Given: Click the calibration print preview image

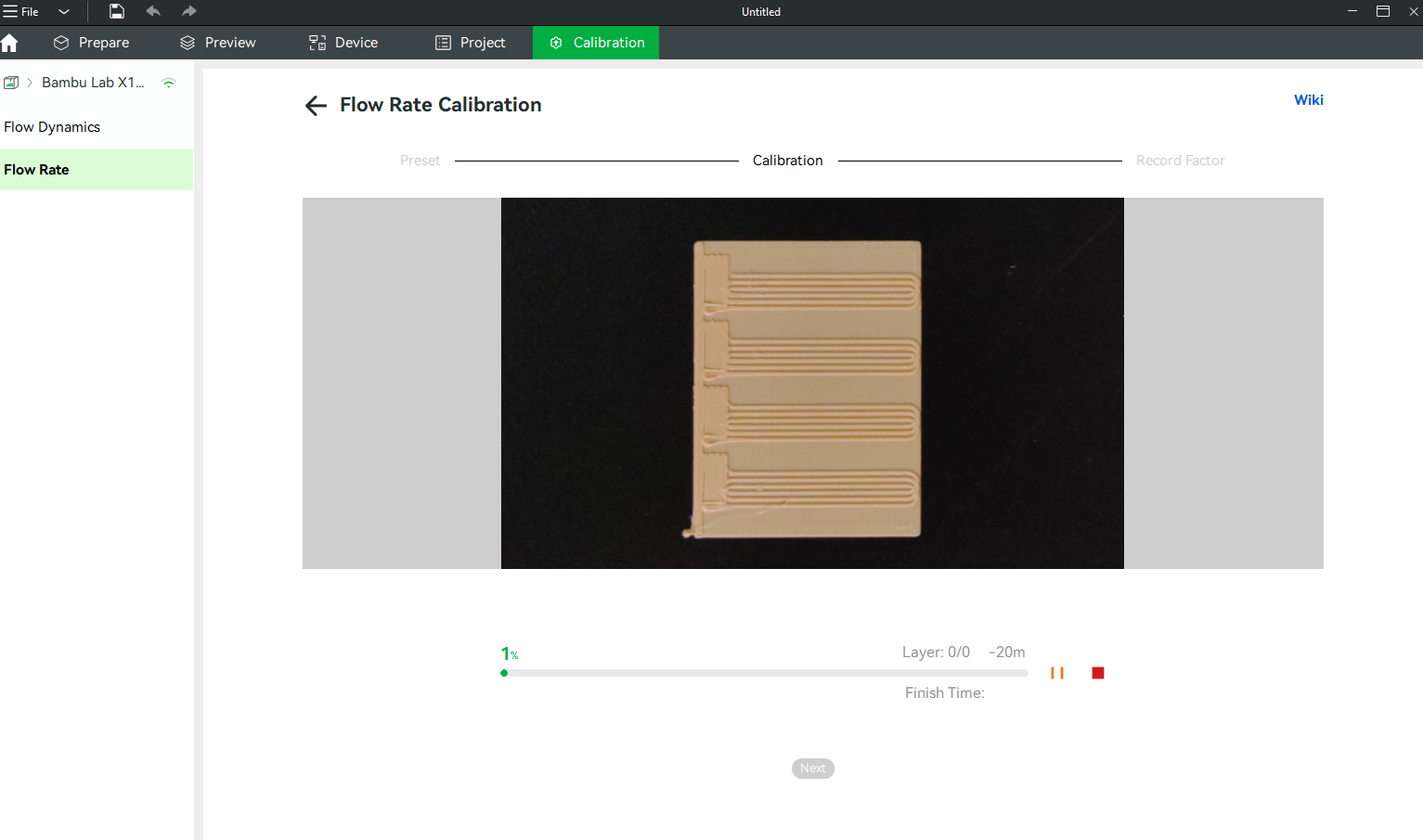Looking at the screenshot, I should tap(812, 383).
